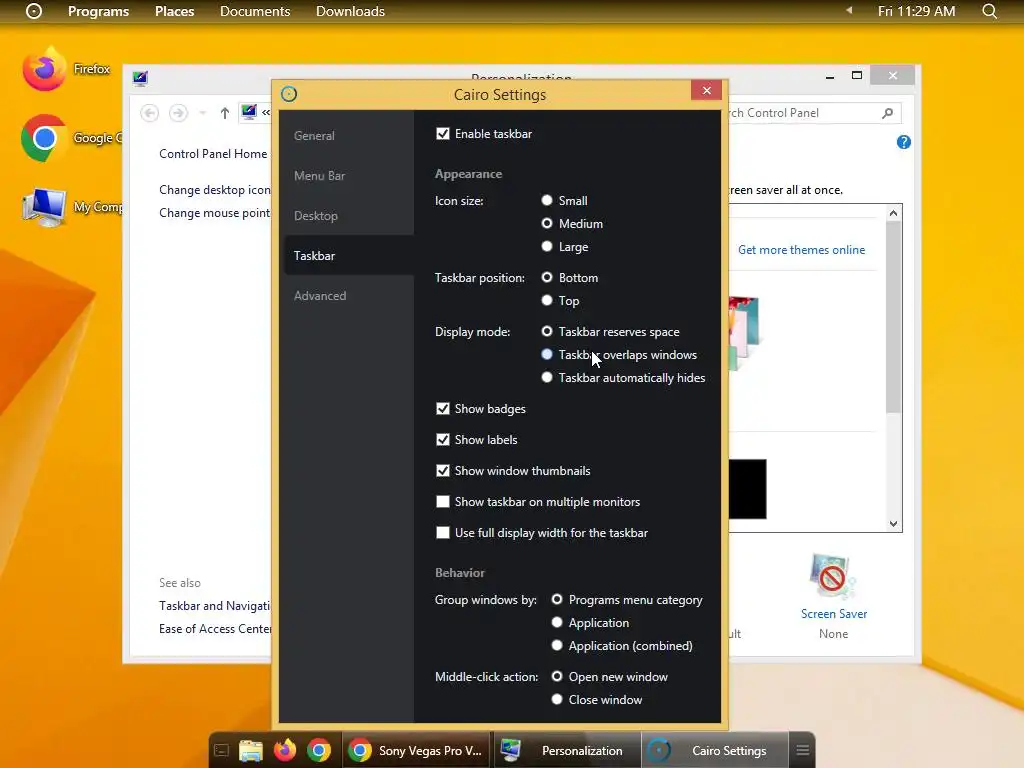
Task: Group windows by Application (combined)
Action: pos(557,645)
